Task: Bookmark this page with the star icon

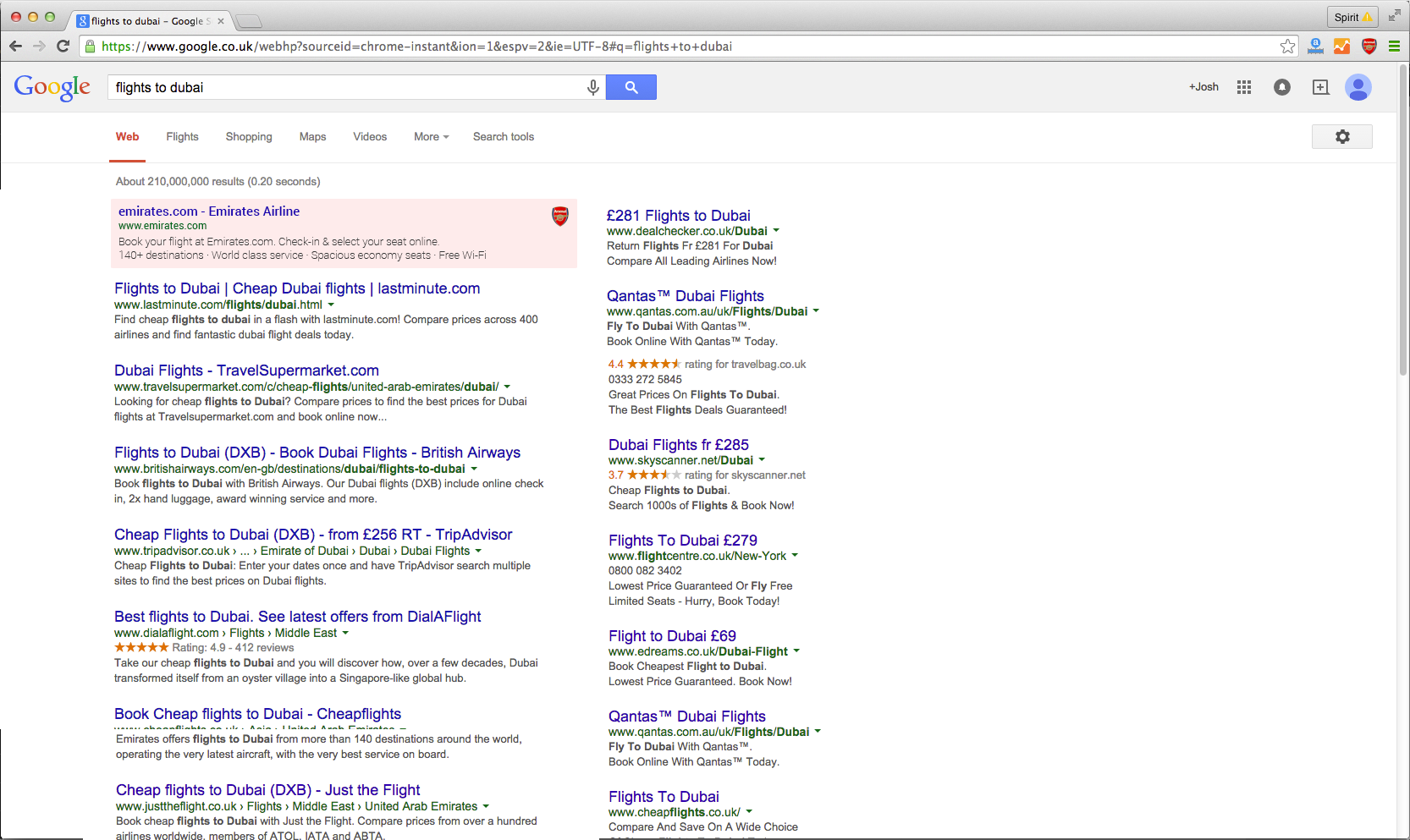Action: pos(1287,47)
